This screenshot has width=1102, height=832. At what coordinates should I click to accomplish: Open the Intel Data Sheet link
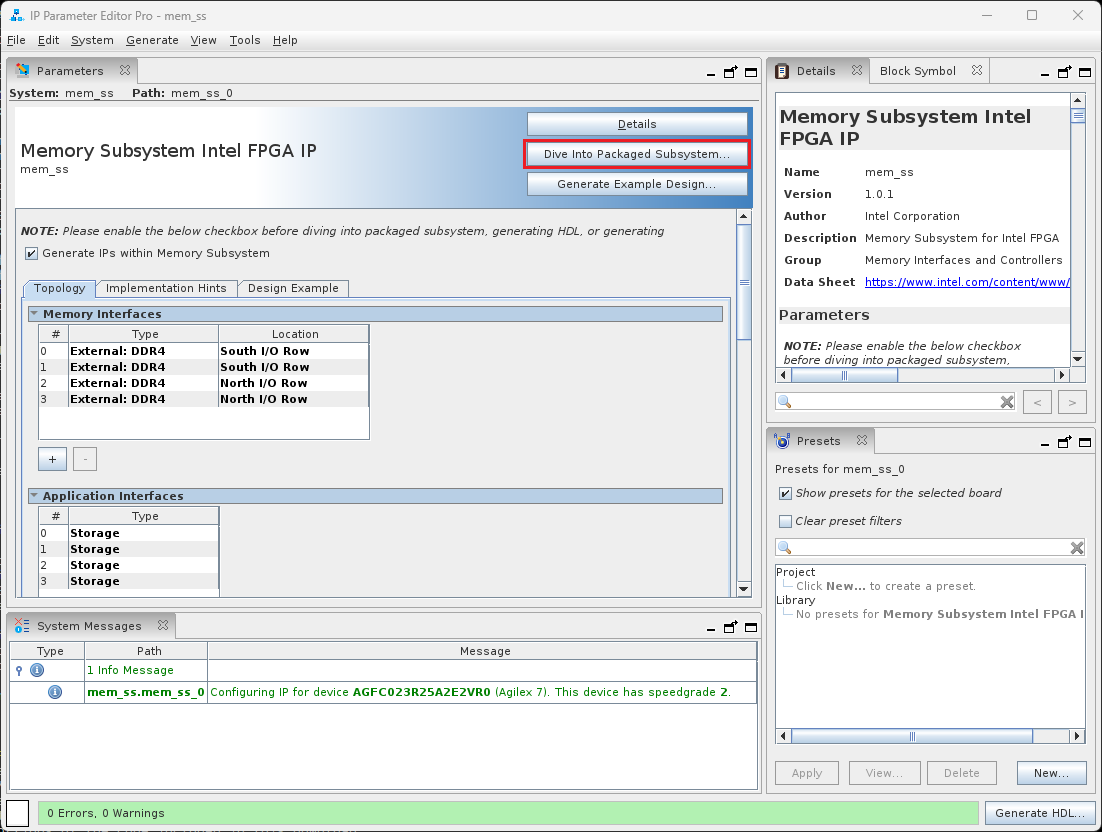(966, 282)
